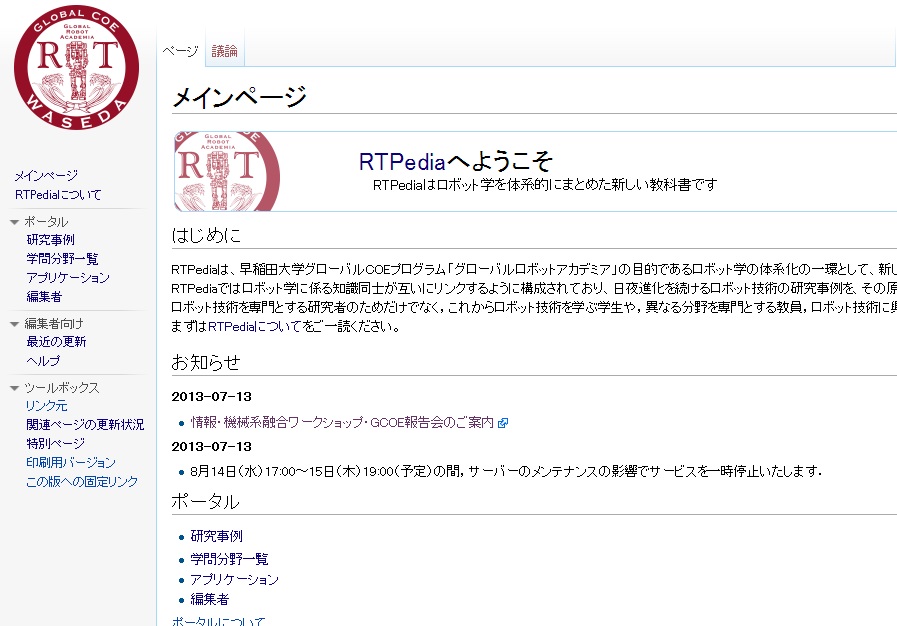897x626 pixels.
Task: Open 学問分野一覧 in the sidebar
Action: [62, 259]
